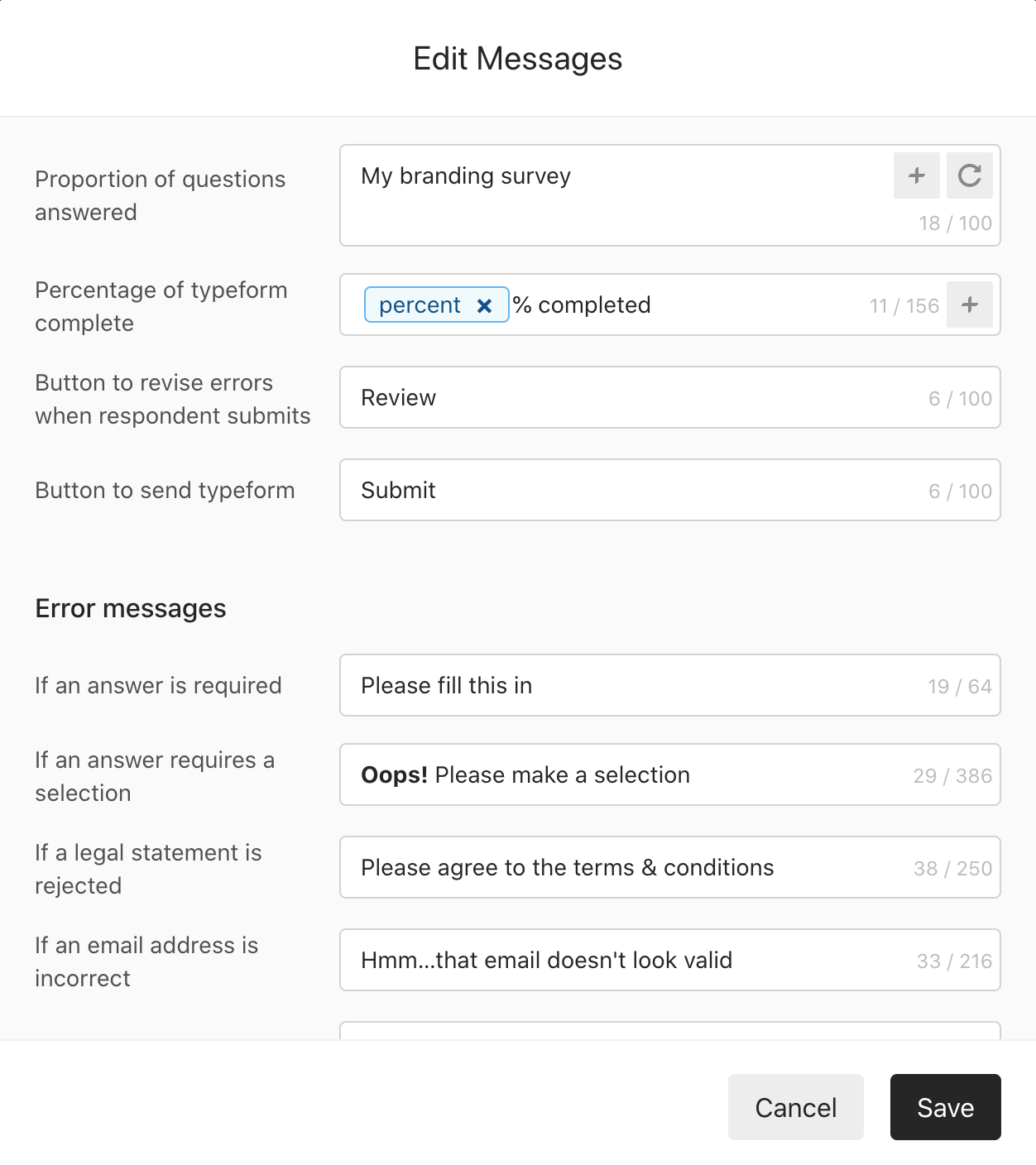Viewport: 1036px width, 1165px height.
Task: Select the percent variable chip
Action: tap(420, 305)
